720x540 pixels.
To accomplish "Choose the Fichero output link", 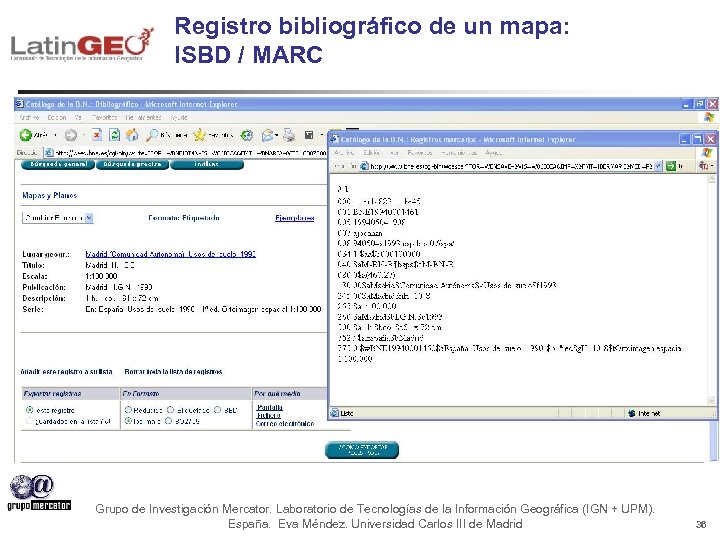I will pyautogui.click(x=269, y=415).
